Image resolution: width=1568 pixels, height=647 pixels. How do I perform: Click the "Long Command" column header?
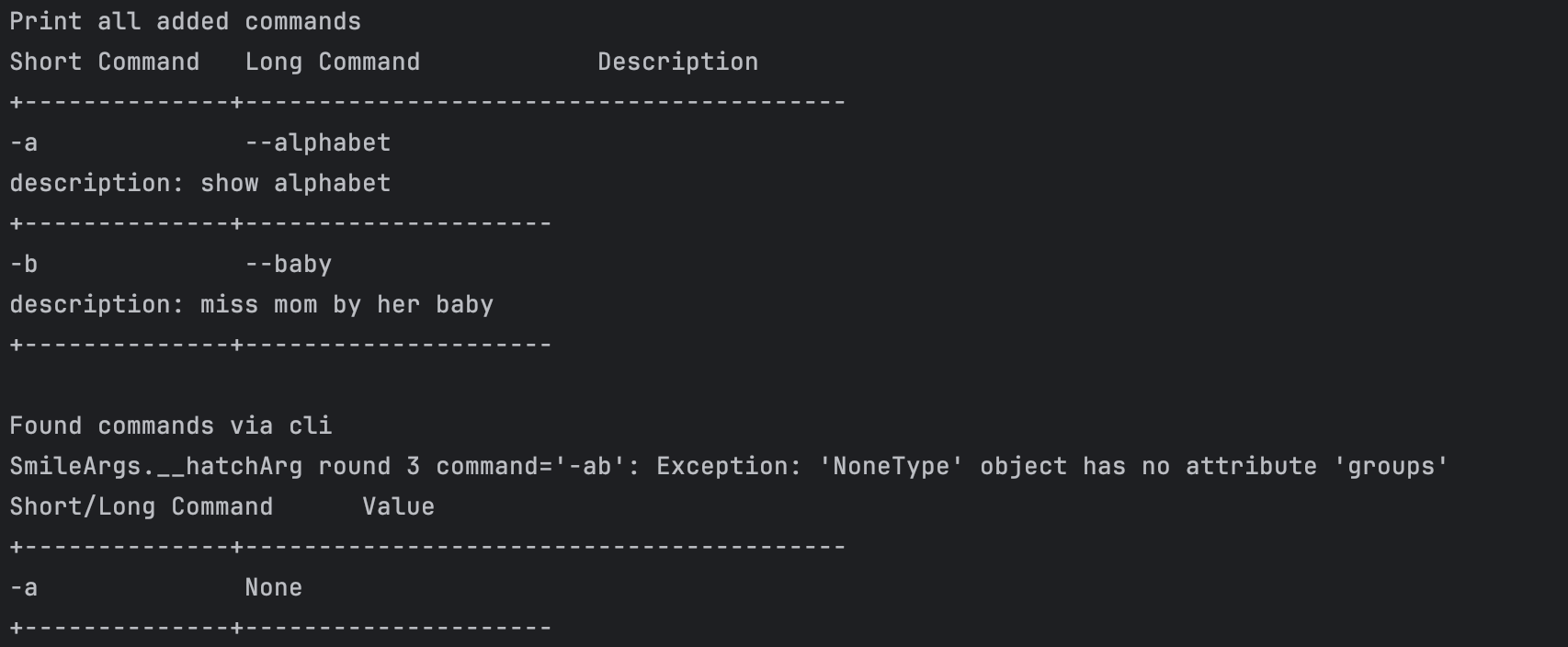tap(332, 62)
